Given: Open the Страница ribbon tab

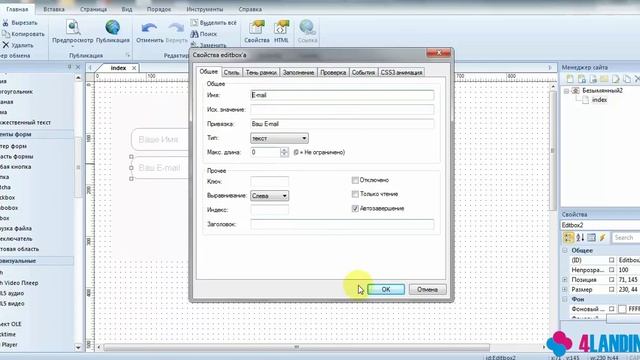Looking at the screenshot, I should click(x=93, y=9).
